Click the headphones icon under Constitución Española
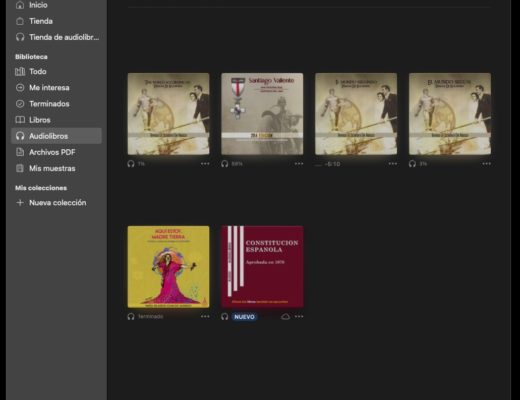This screenshot has width=520, height=400. [225, 316]
